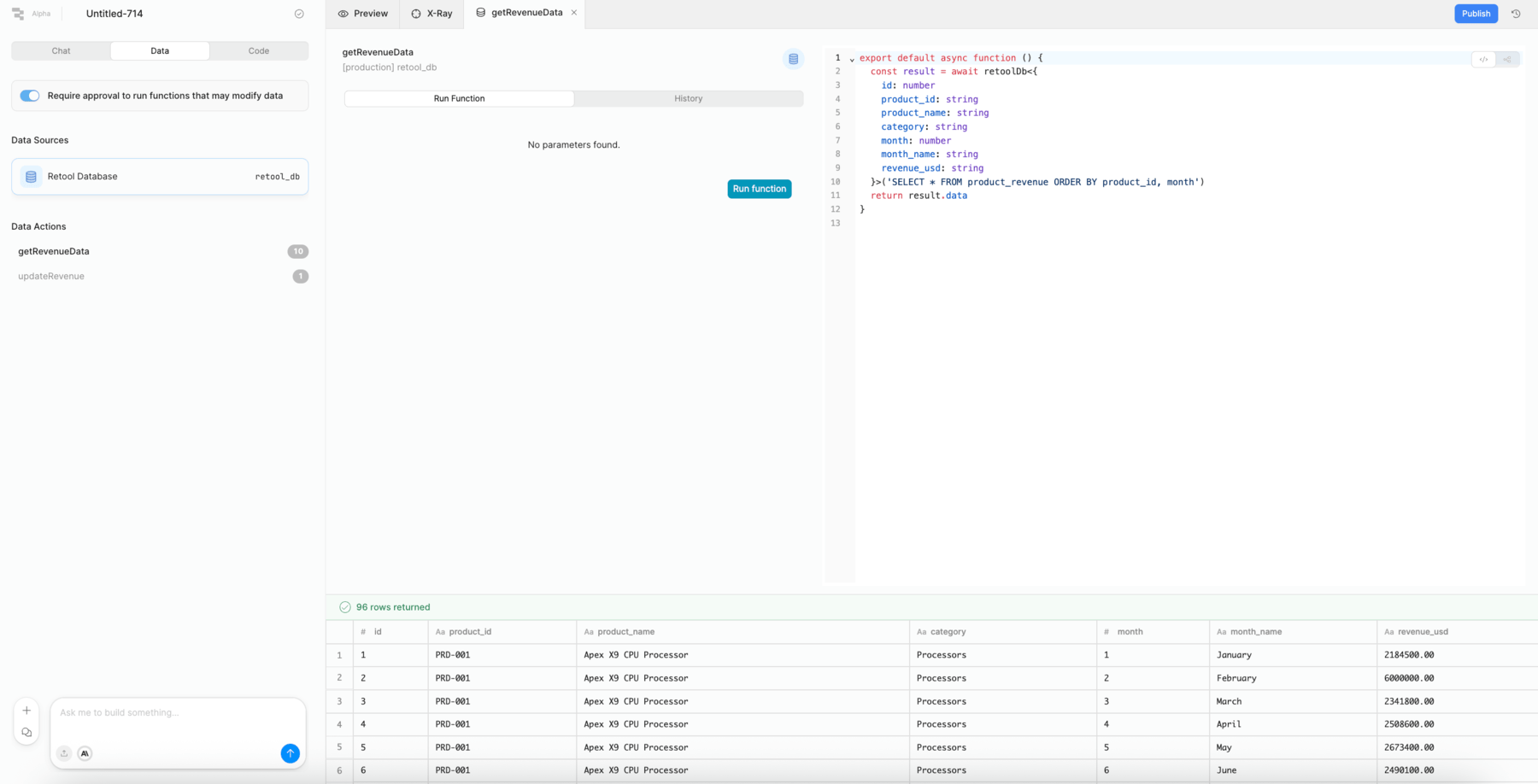The height and width of the screenshot is (784, 1538).
Task: Switch editor to workflow graph view icon
Action: (x=1507, y=59)
